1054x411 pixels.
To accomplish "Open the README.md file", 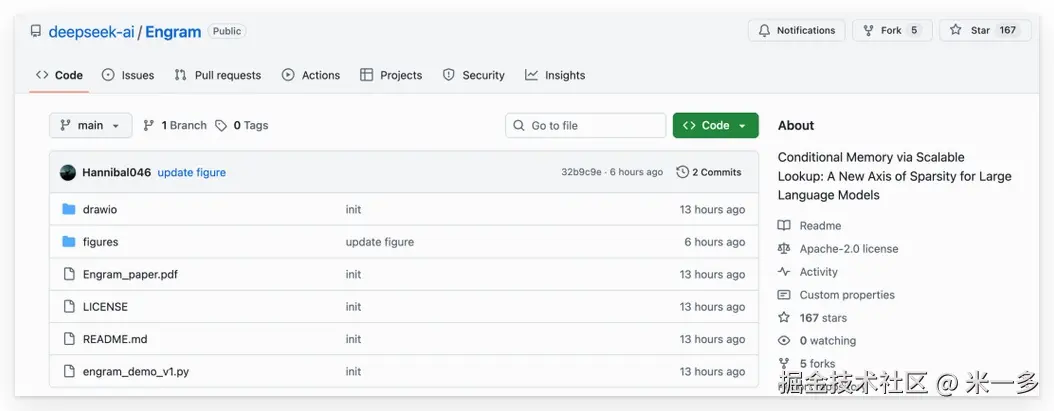I will tap(115, 339).
